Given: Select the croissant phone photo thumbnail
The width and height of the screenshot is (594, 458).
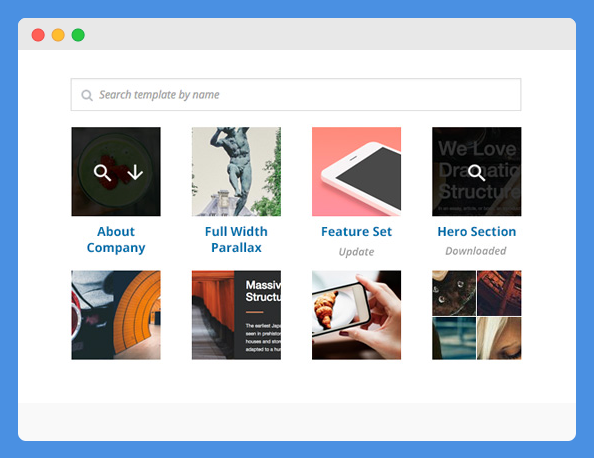Looking at the screenshot, I should [356, 315].
